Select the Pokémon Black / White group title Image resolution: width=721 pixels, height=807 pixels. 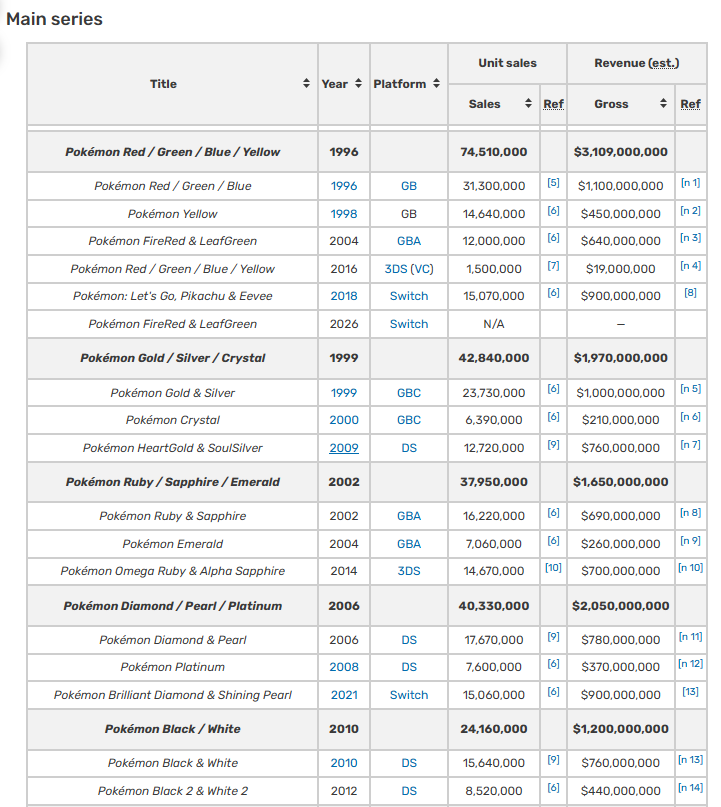point(172,729)
